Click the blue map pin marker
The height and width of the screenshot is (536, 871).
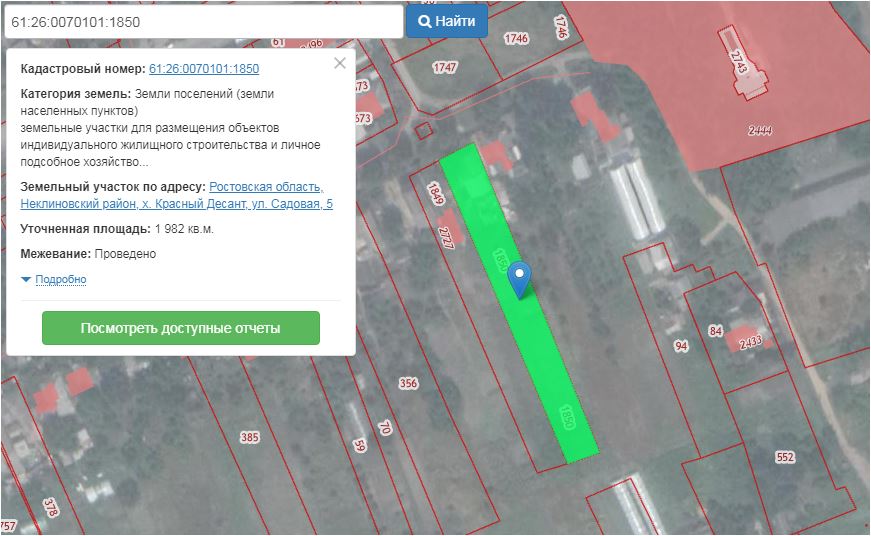point(519,279)
